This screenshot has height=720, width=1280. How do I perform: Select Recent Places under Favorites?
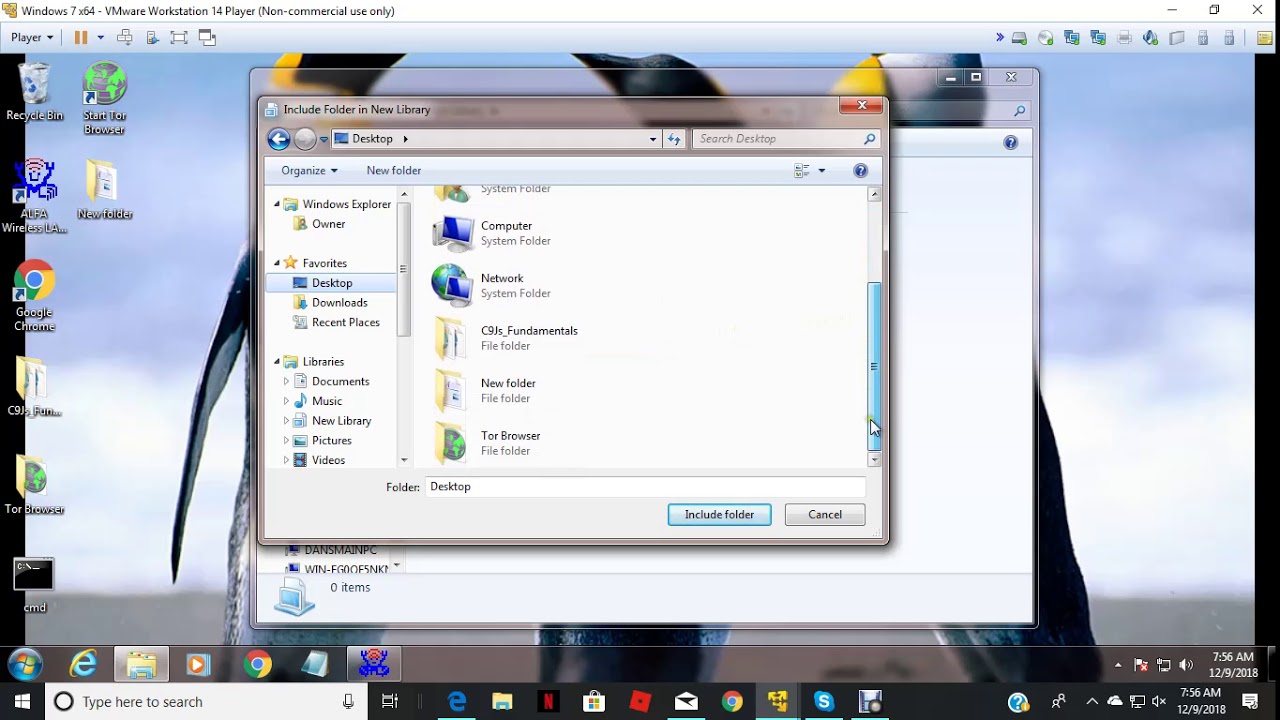click(345, 322)
